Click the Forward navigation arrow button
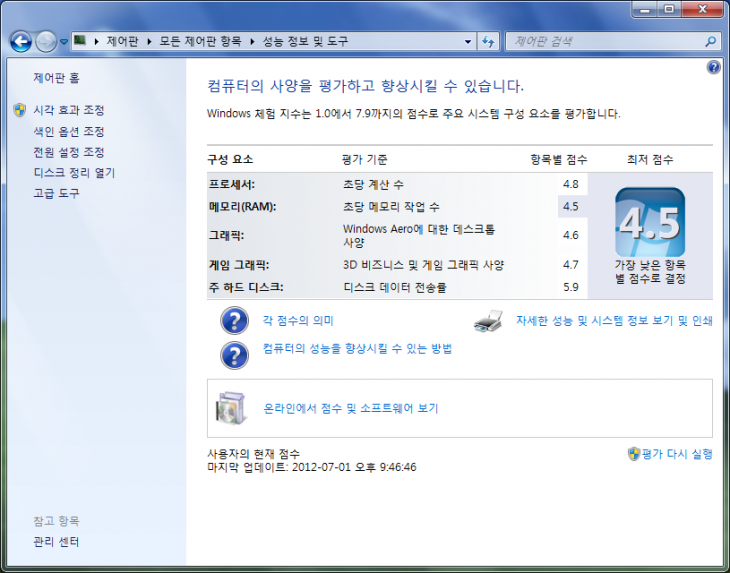 tap(46, 42)
